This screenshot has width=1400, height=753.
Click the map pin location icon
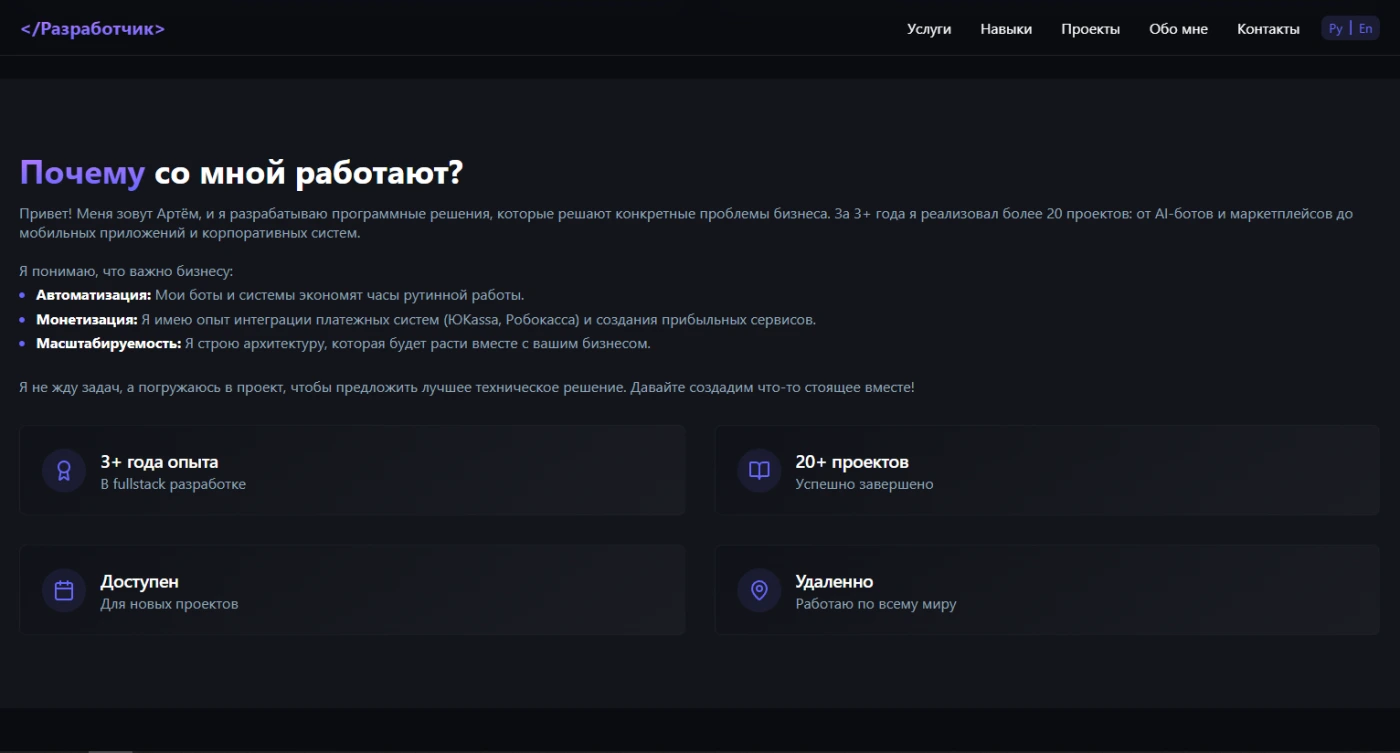coord(759,590)
